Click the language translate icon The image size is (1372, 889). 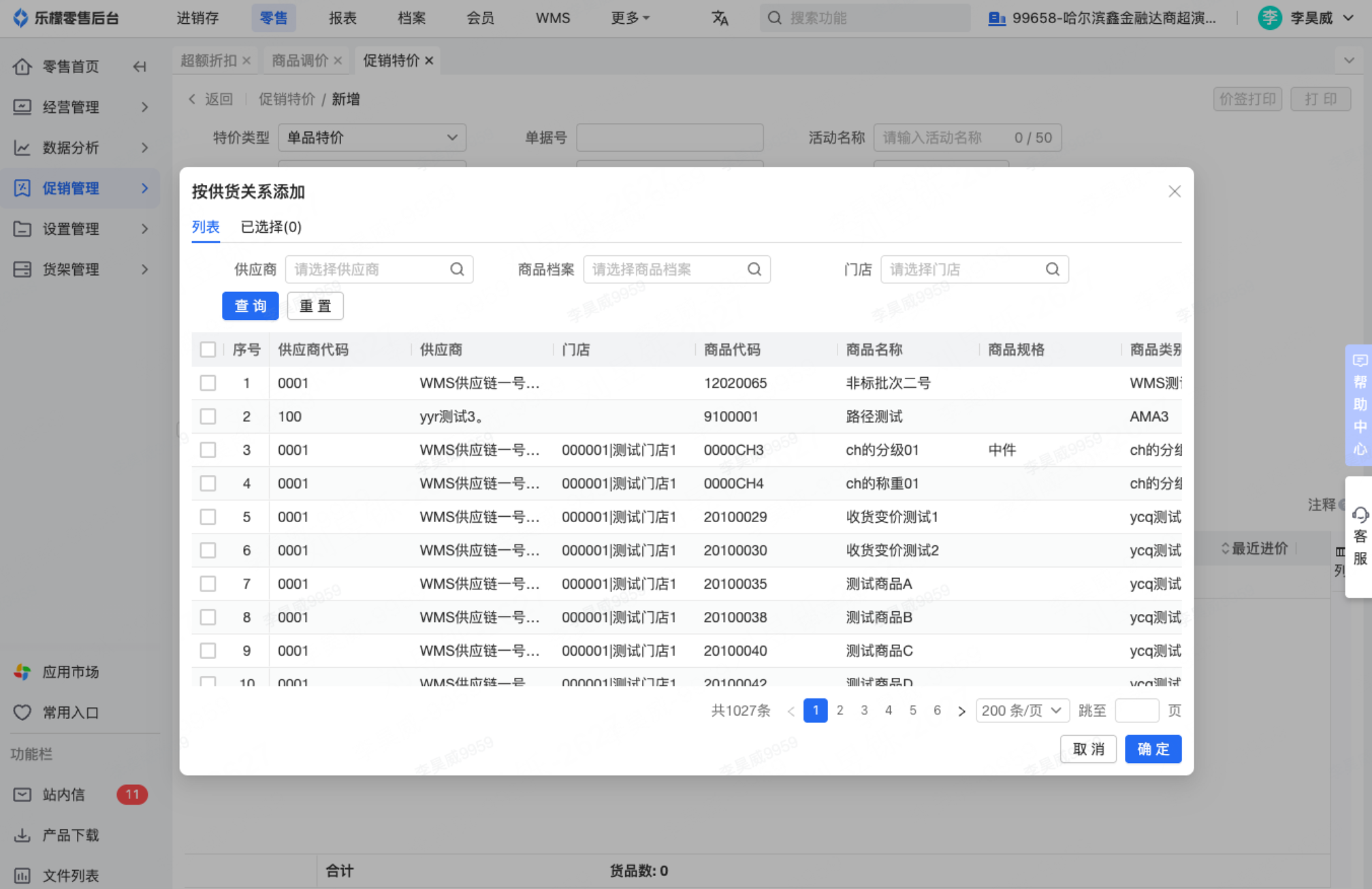click(720, 18)
